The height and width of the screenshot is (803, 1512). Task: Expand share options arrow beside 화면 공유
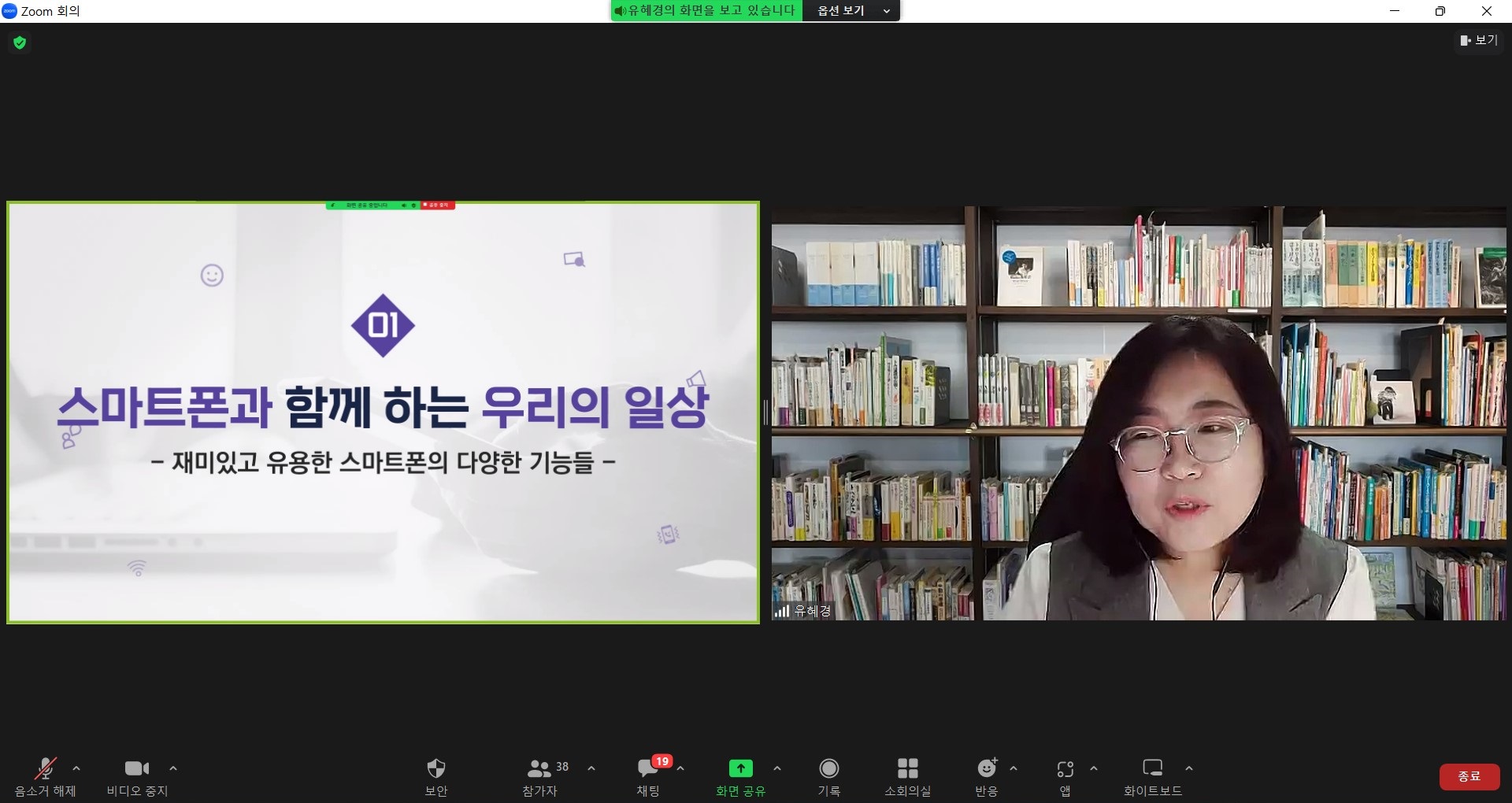[777, 768]
